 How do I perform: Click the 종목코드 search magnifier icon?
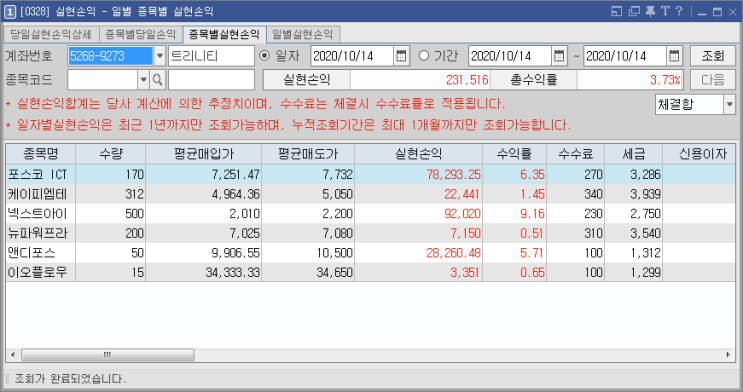[157, 80]
